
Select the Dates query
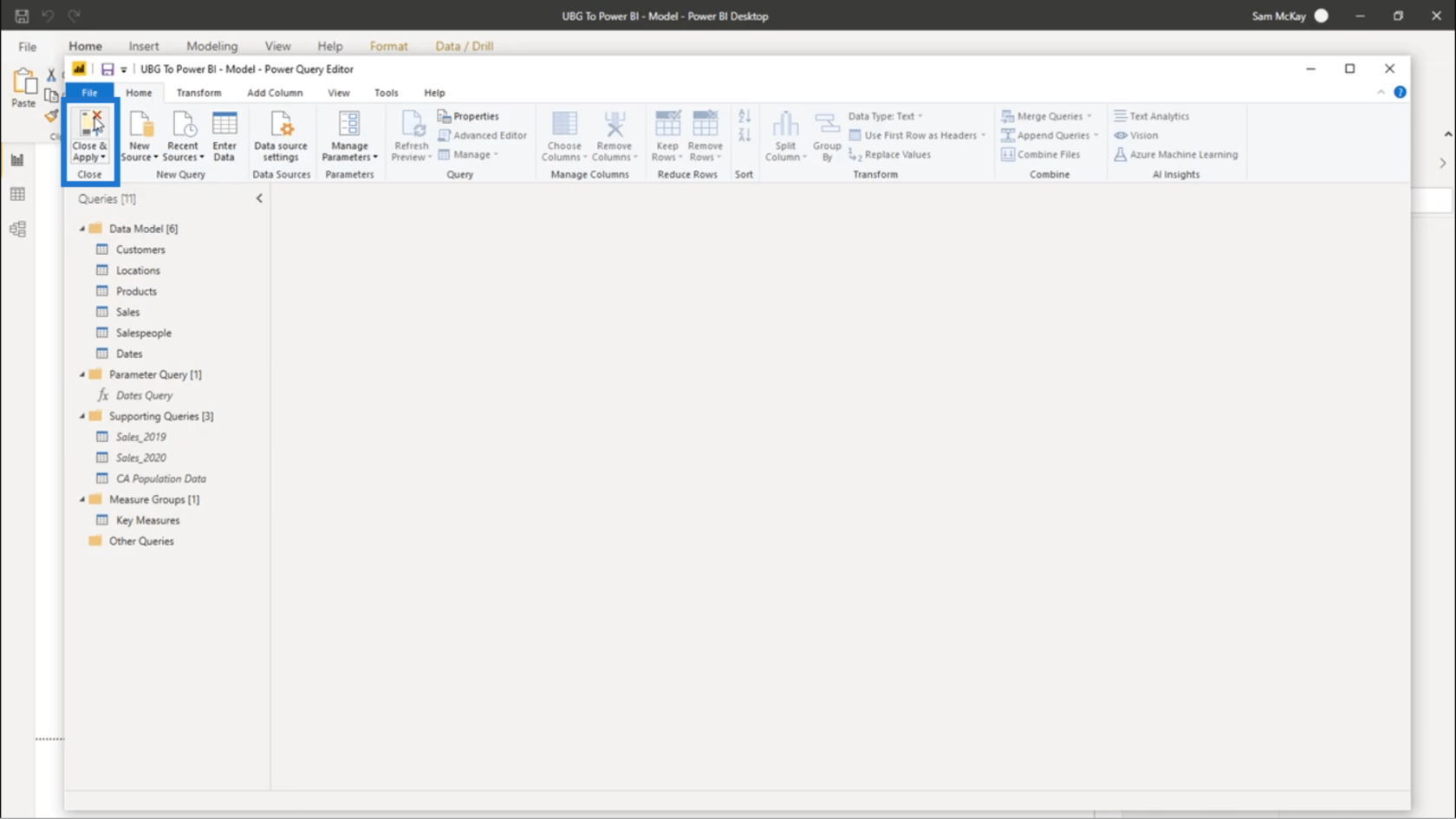(129, 354)
